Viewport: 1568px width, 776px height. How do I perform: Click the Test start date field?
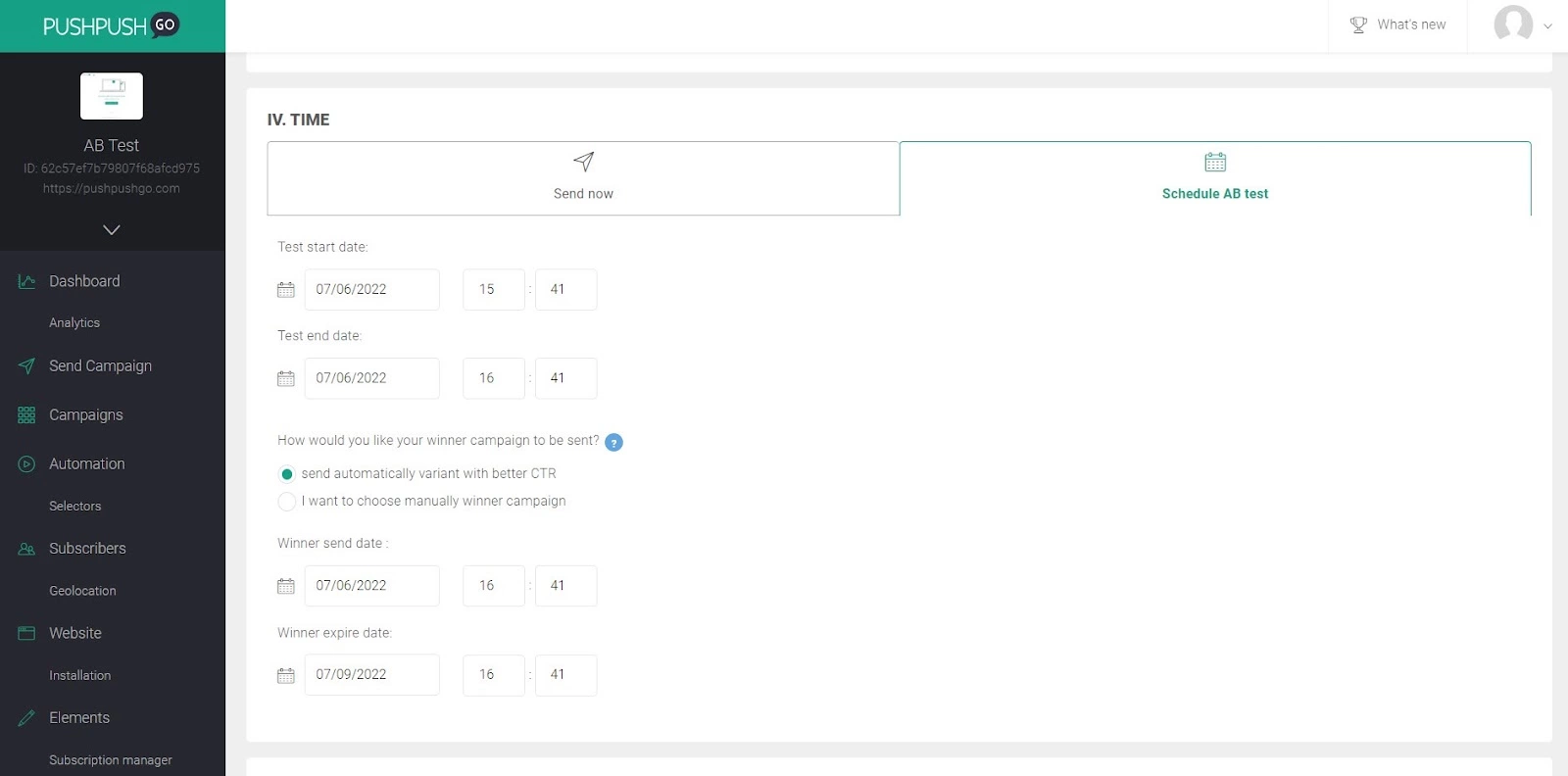[371, 290]
